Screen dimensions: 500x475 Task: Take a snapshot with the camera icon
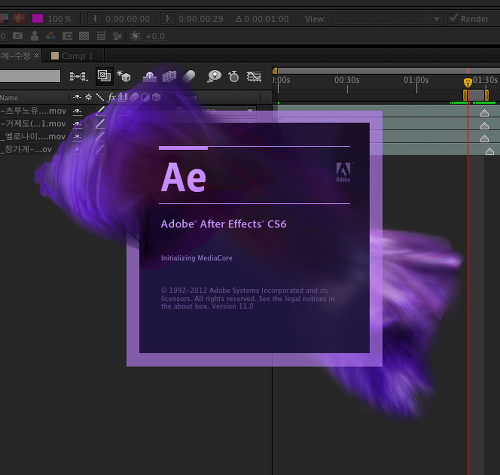[x=18, y=36]
